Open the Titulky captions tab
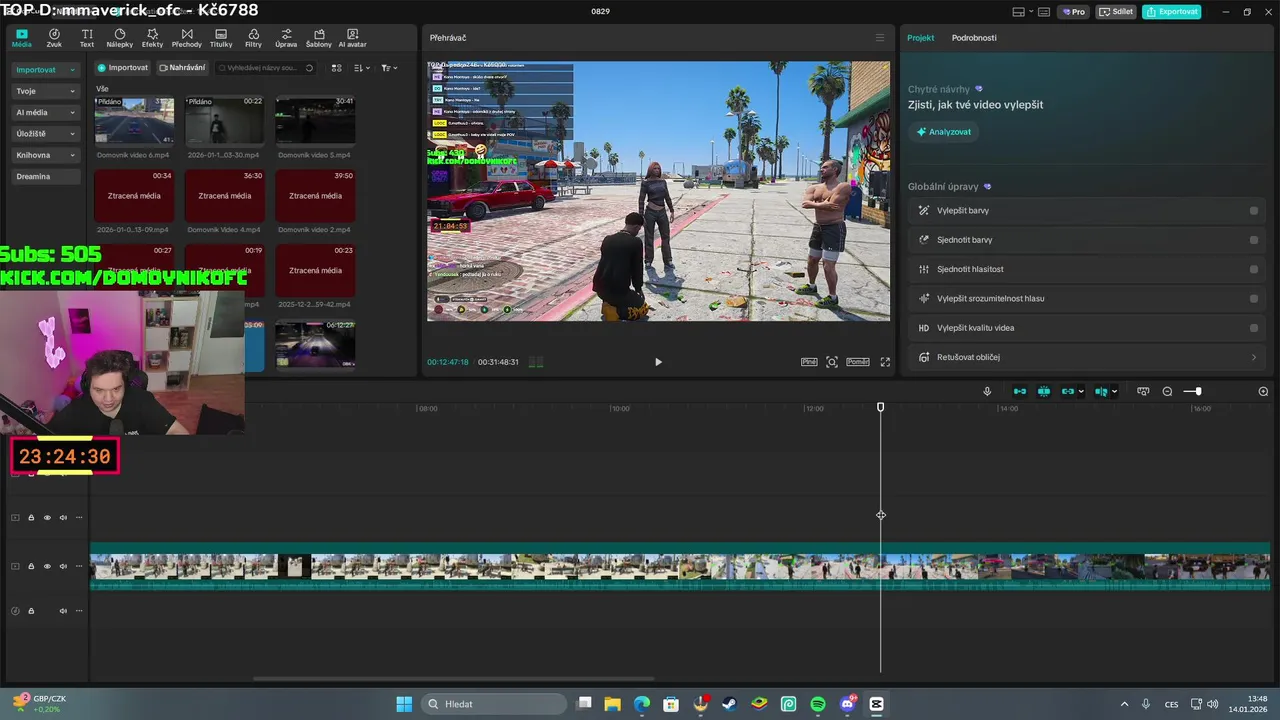This screenshot has height=720, width=1280. point(221,38)
